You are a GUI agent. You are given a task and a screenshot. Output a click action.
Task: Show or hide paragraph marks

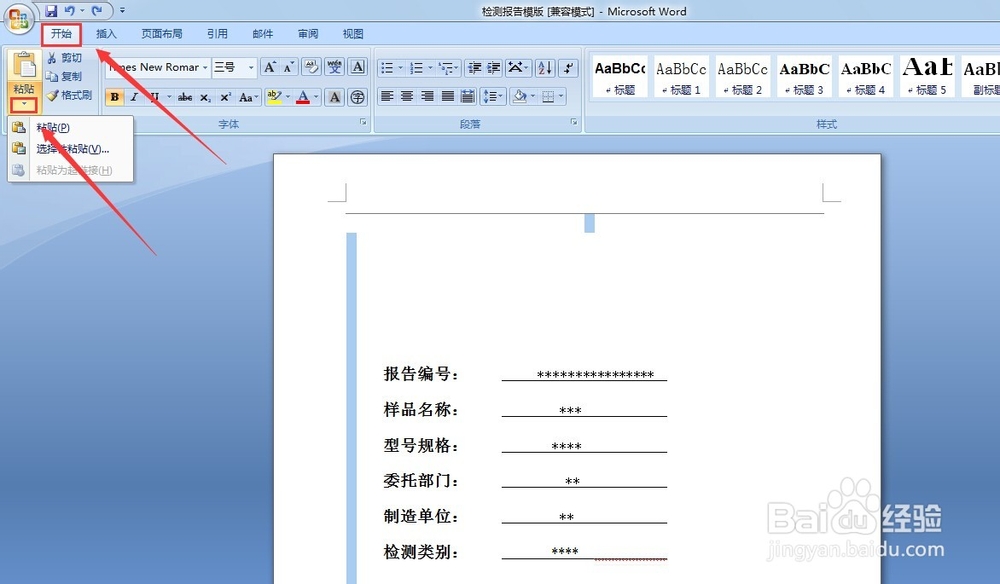[568, 68]
